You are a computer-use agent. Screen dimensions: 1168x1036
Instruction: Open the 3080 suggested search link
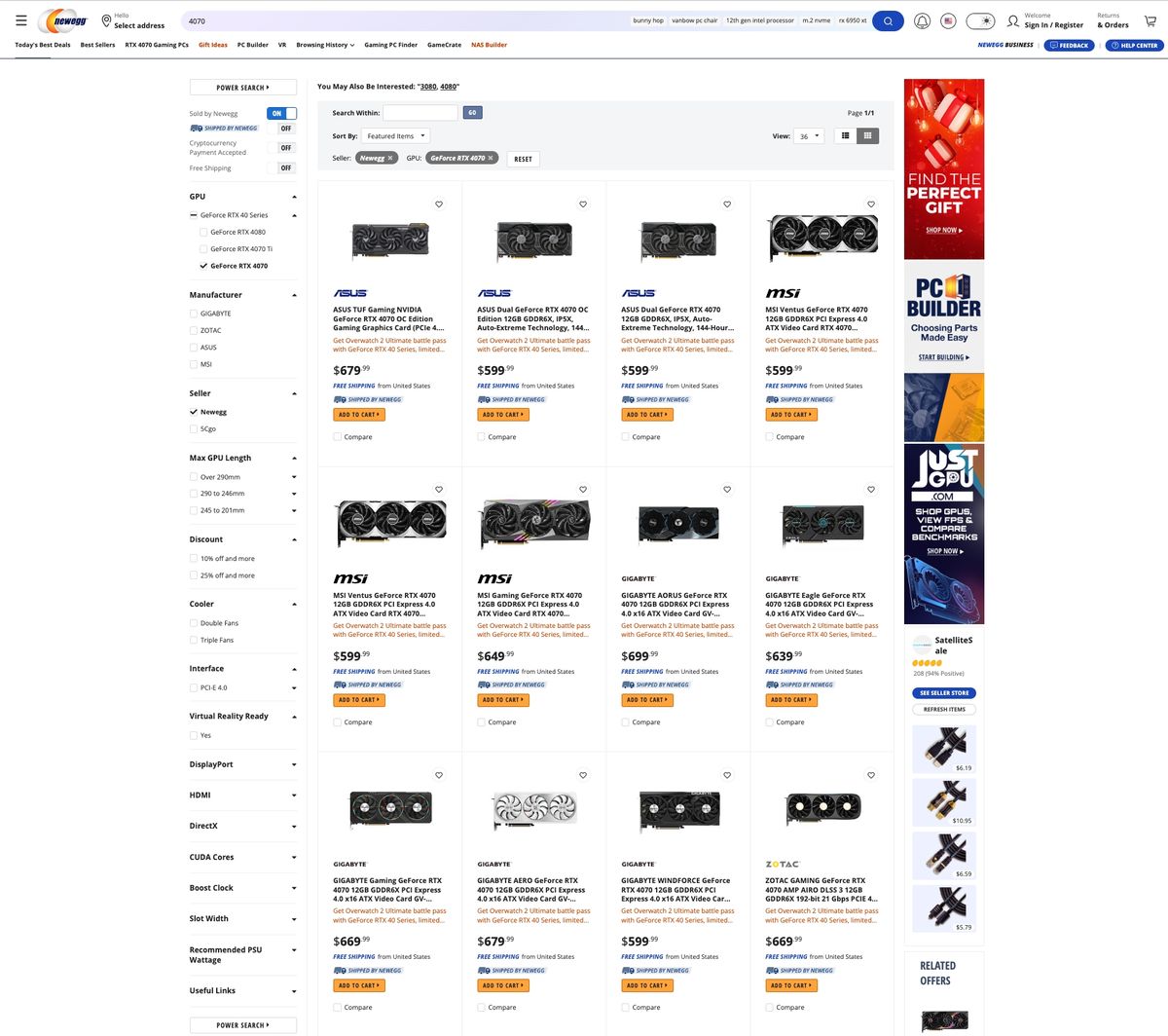point(427,87)
